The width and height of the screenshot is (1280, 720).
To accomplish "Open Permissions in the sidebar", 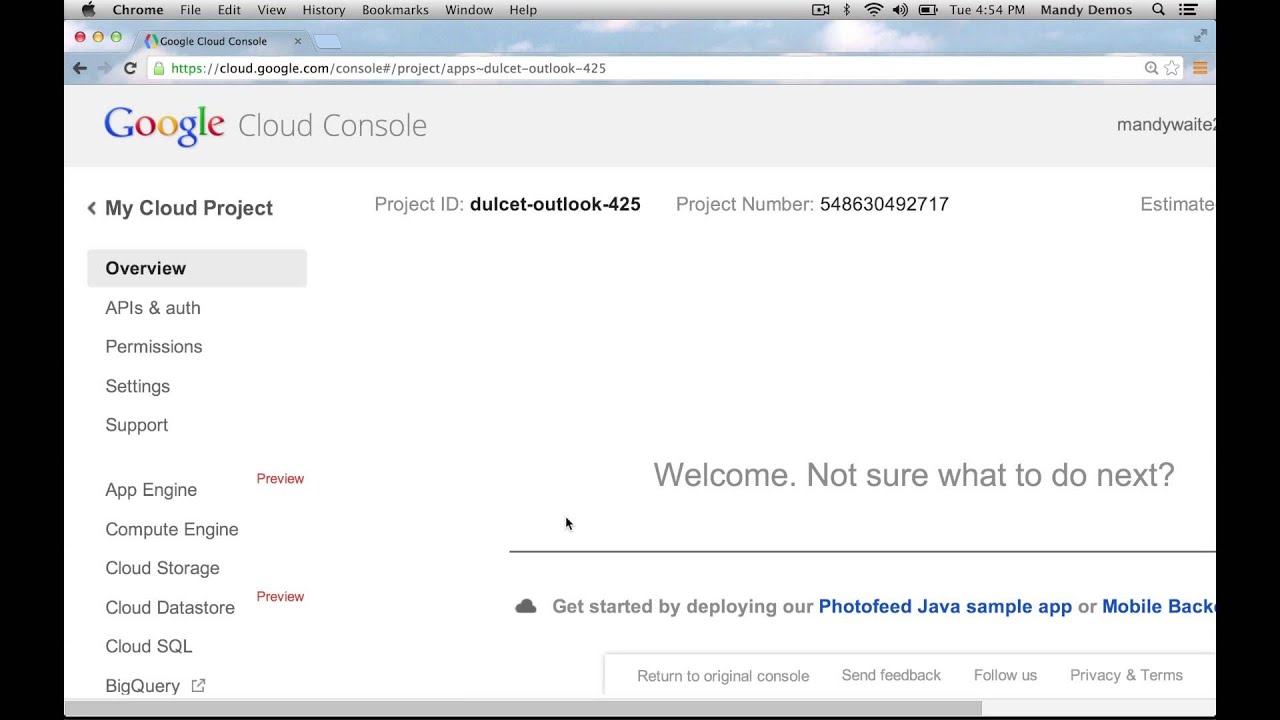I will pos(154,347).
